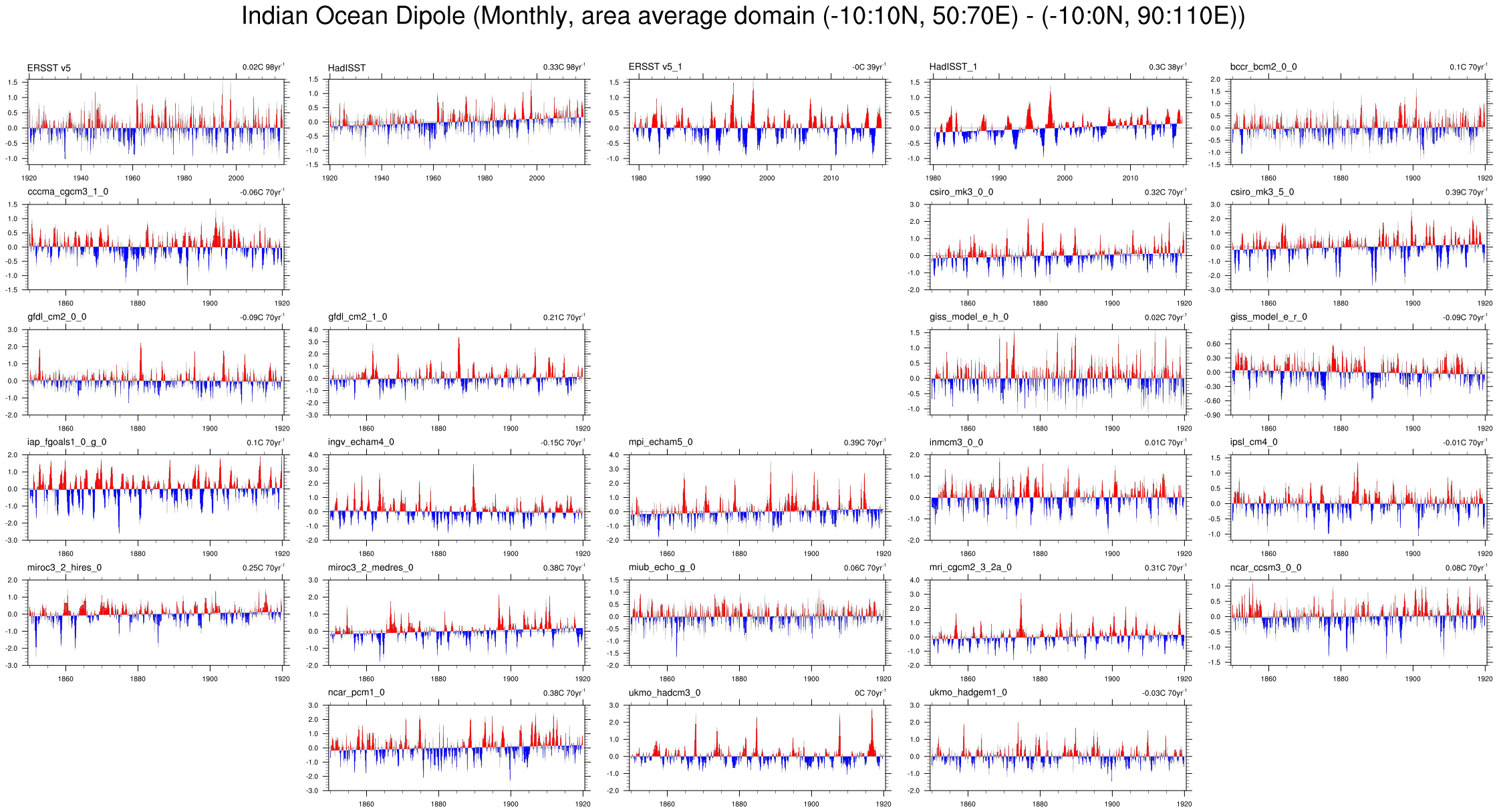
Task: Click the Indian Ocean Dipole main title
Action: pos(743,16)
